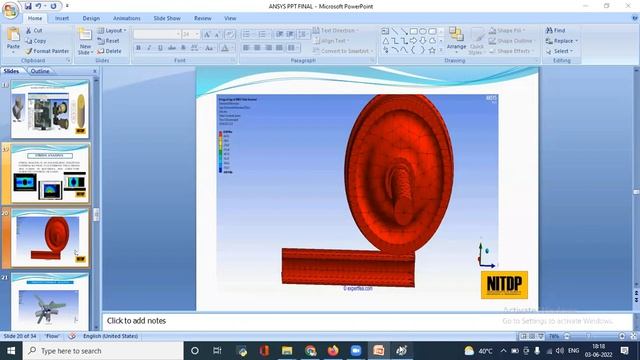Screen dimensions: 640x360
Task: Open the View ribbon tab
Action: 230,18
